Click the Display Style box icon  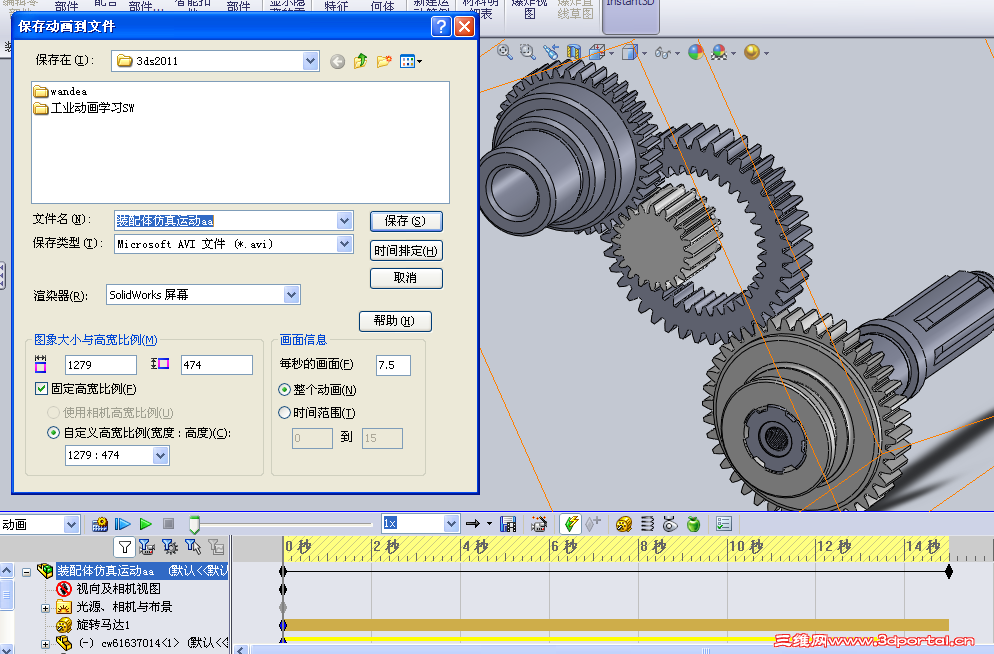coord(629,52)
